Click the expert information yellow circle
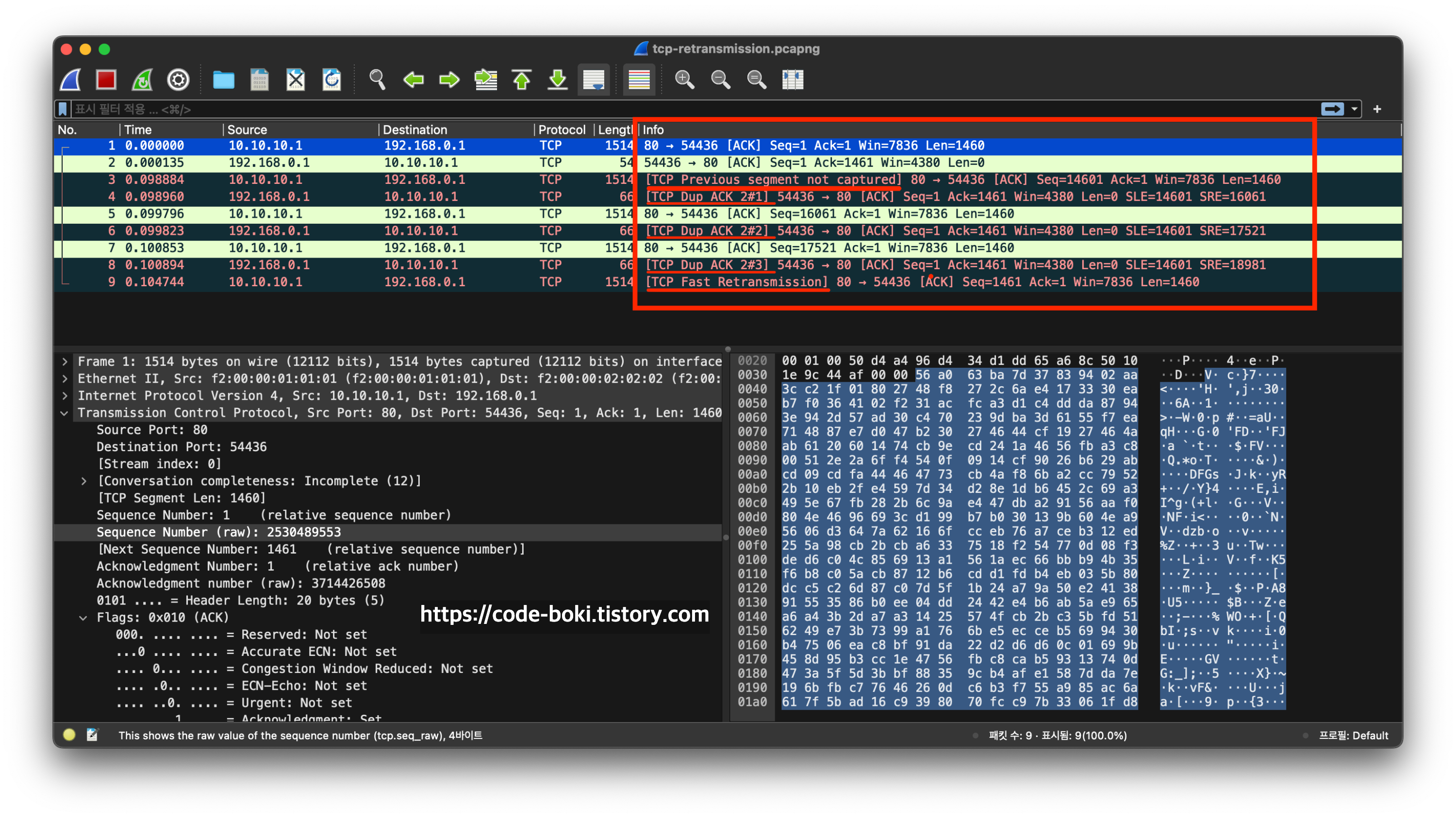The height and width of the screenshot is (818, 1456). point(69,735)
